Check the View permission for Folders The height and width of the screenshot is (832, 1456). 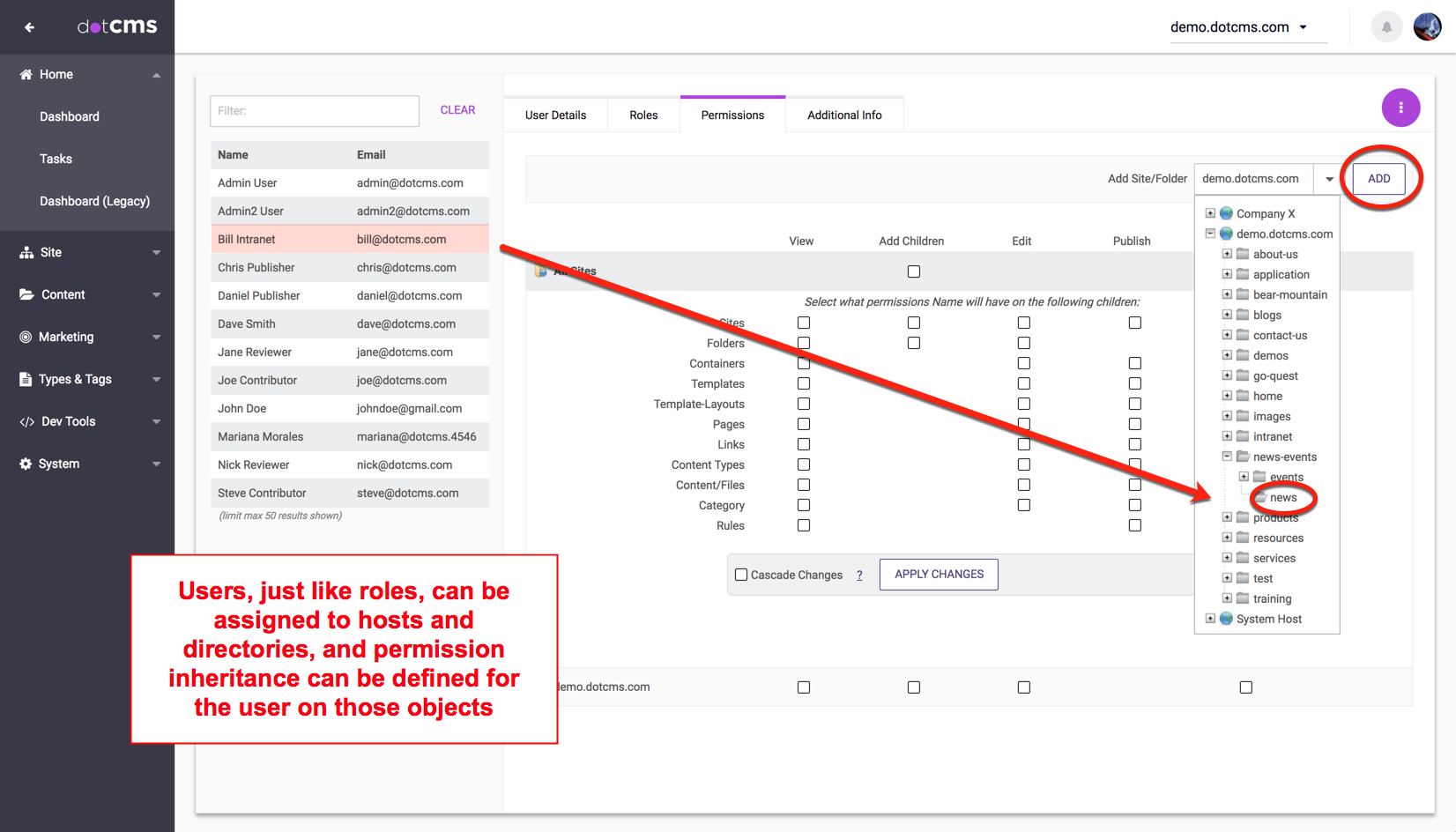(804, 343)
